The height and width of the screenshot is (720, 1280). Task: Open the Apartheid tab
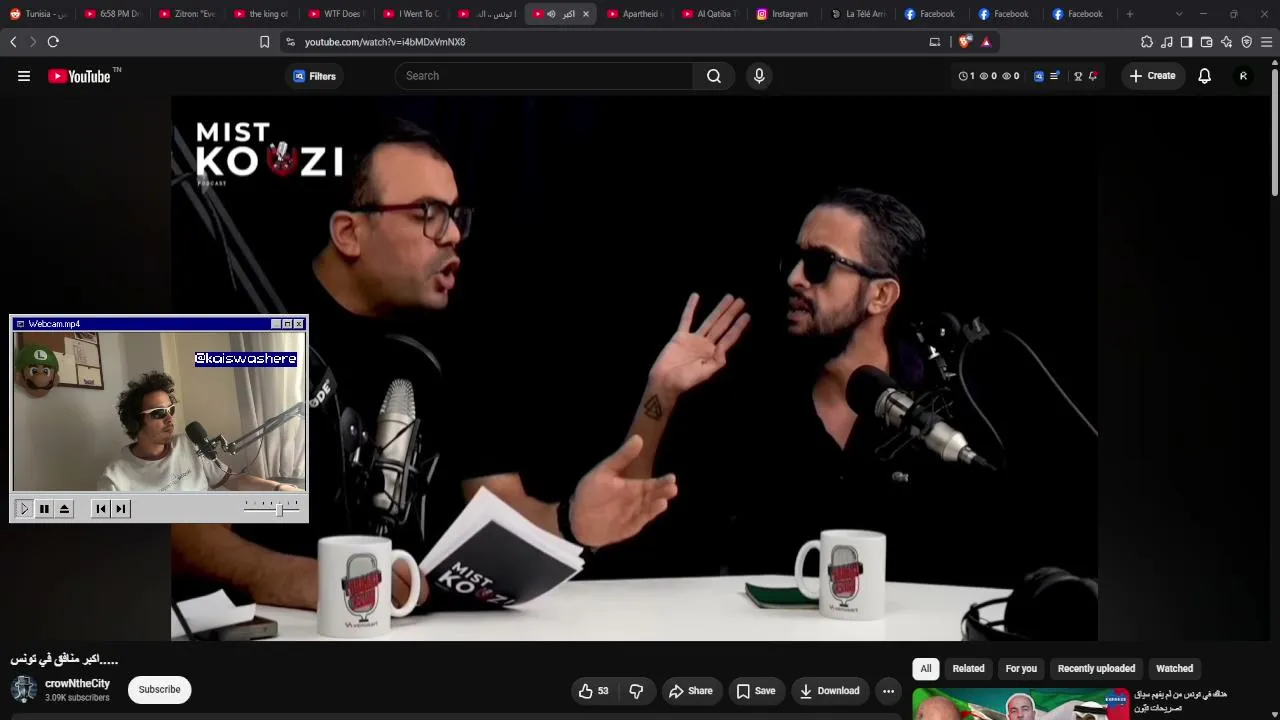[634, 14]
